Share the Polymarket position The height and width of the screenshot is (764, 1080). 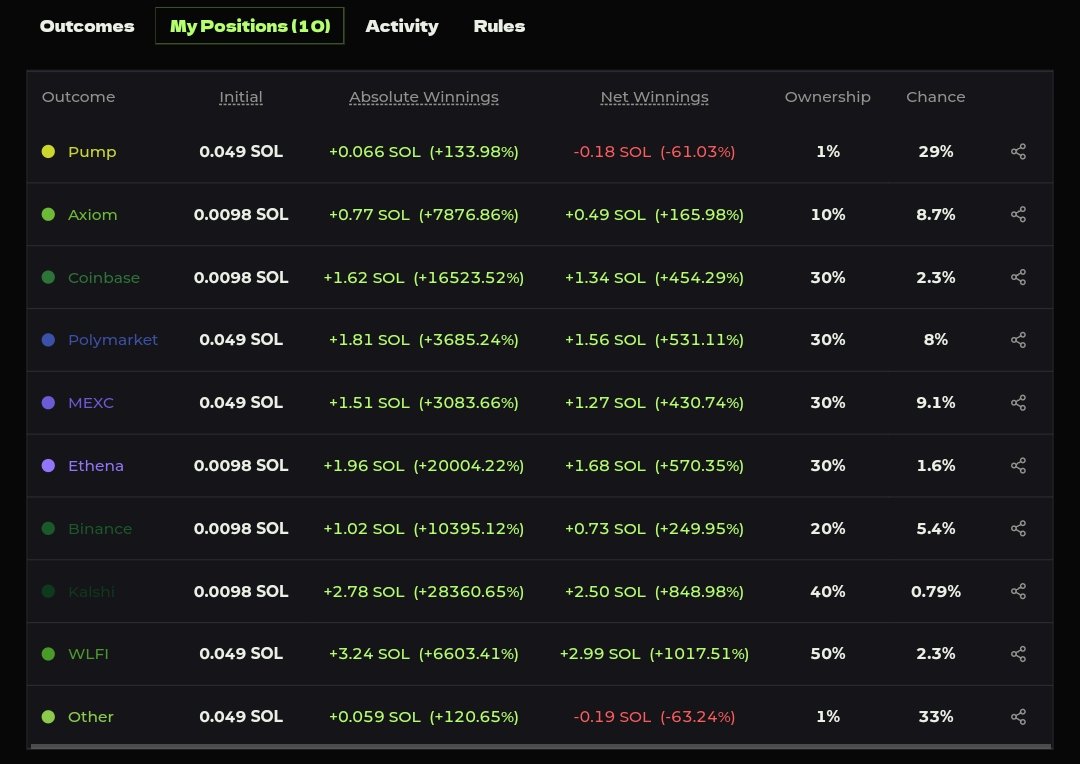(x=1018, y=340)
